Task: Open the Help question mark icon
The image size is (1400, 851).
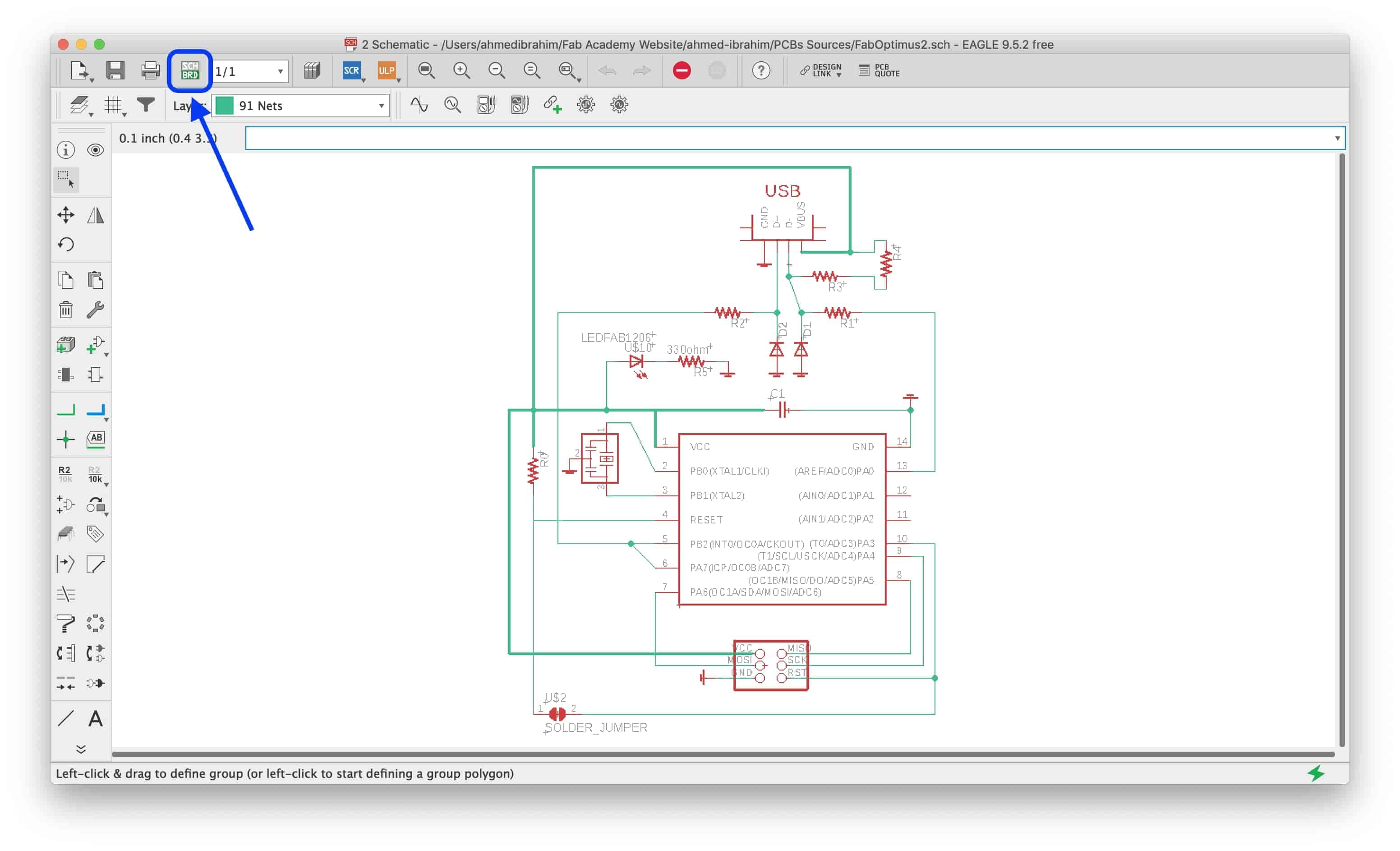Action: (x=761, y=70)
